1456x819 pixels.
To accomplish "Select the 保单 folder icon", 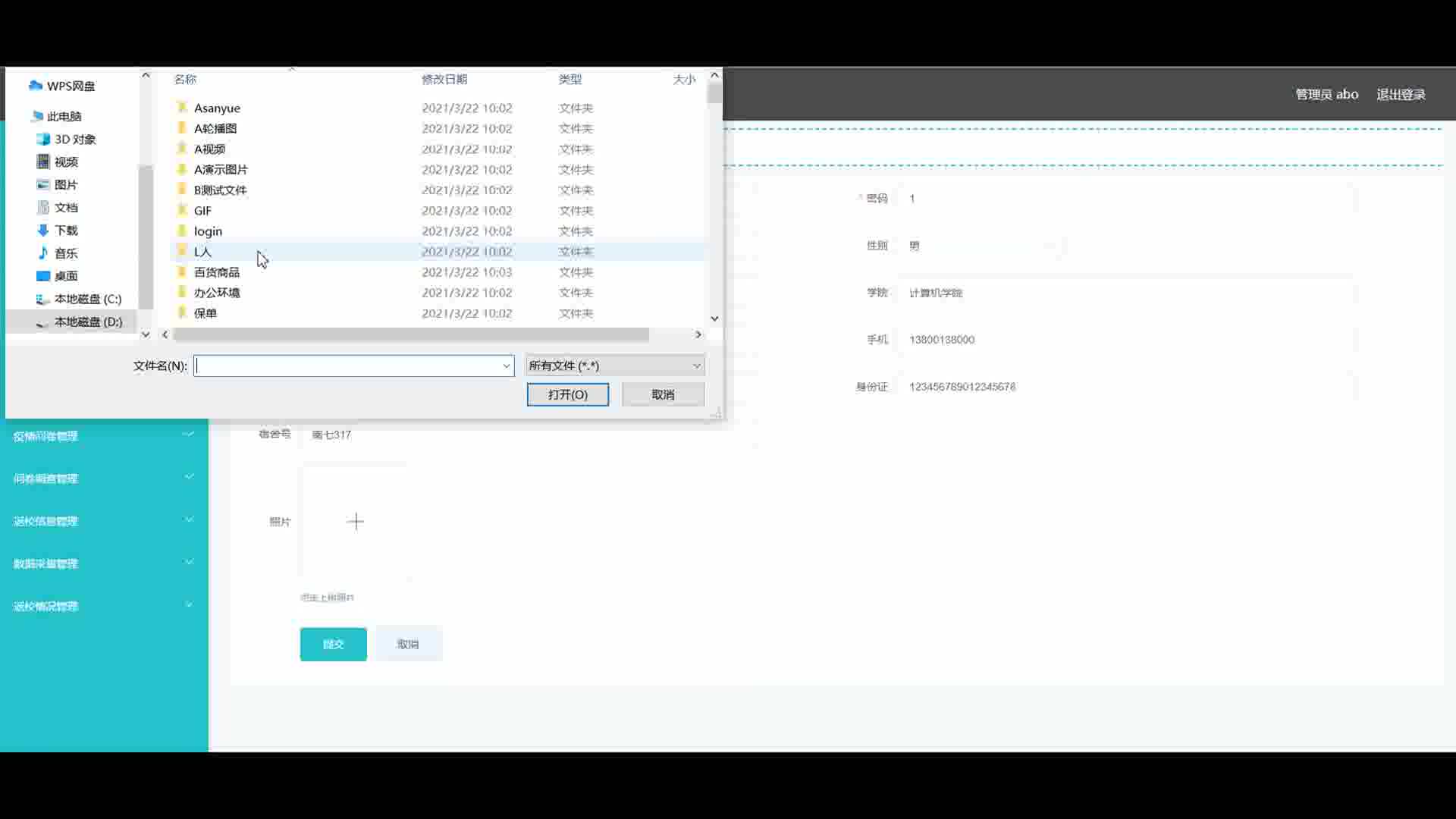I will pos(182,312).
